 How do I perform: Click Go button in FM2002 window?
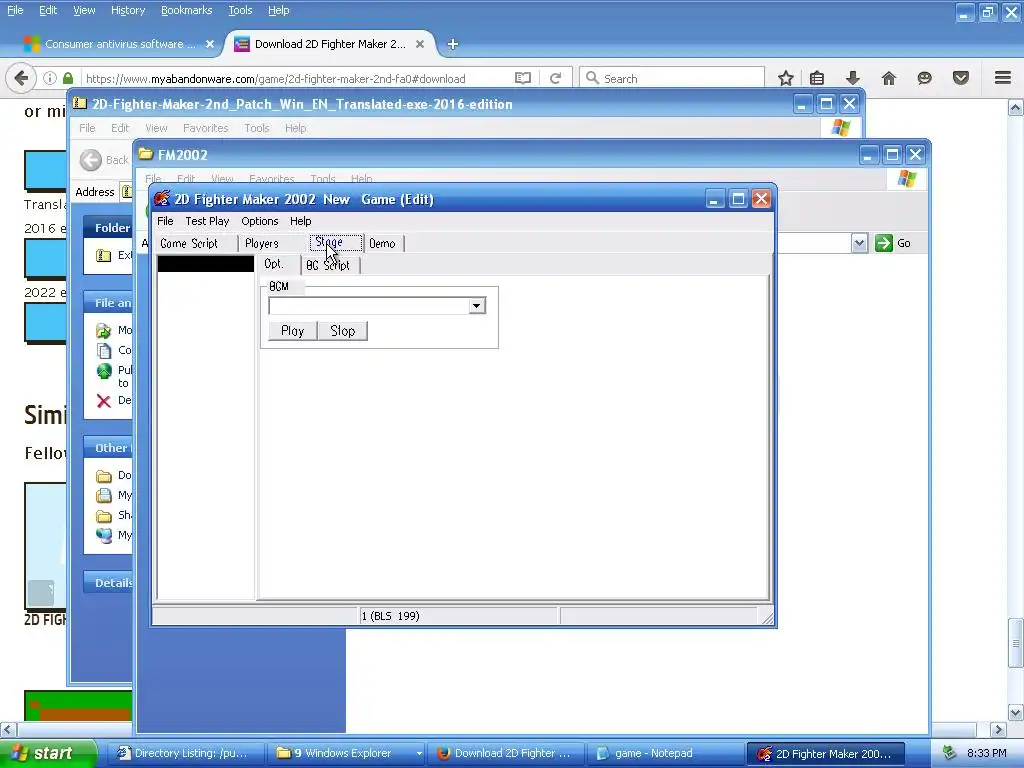(893, 243)
